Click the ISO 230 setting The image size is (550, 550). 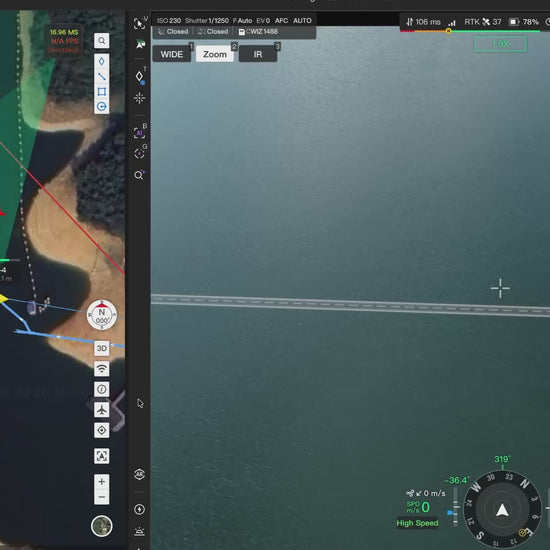169,21
